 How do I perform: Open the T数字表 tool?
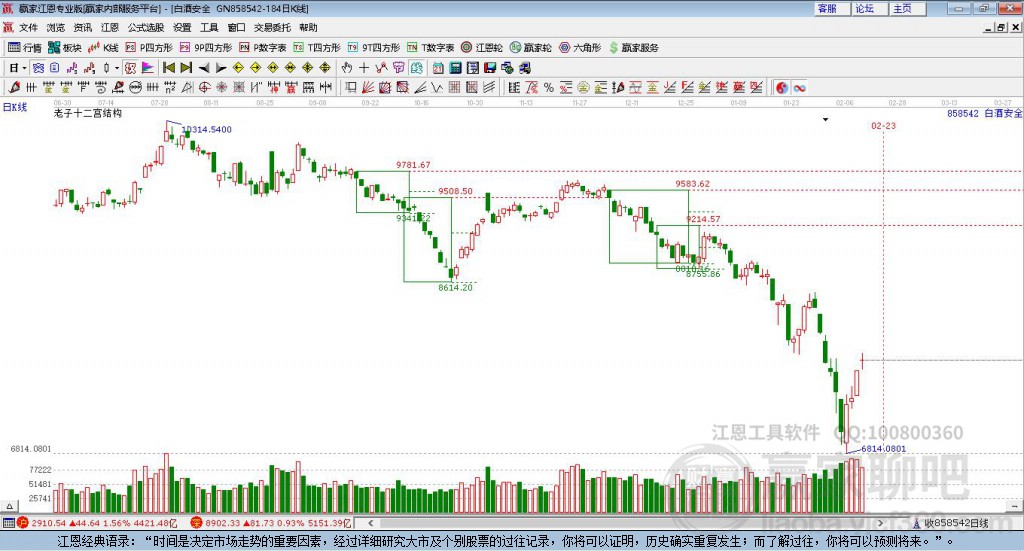coord(430,48)
